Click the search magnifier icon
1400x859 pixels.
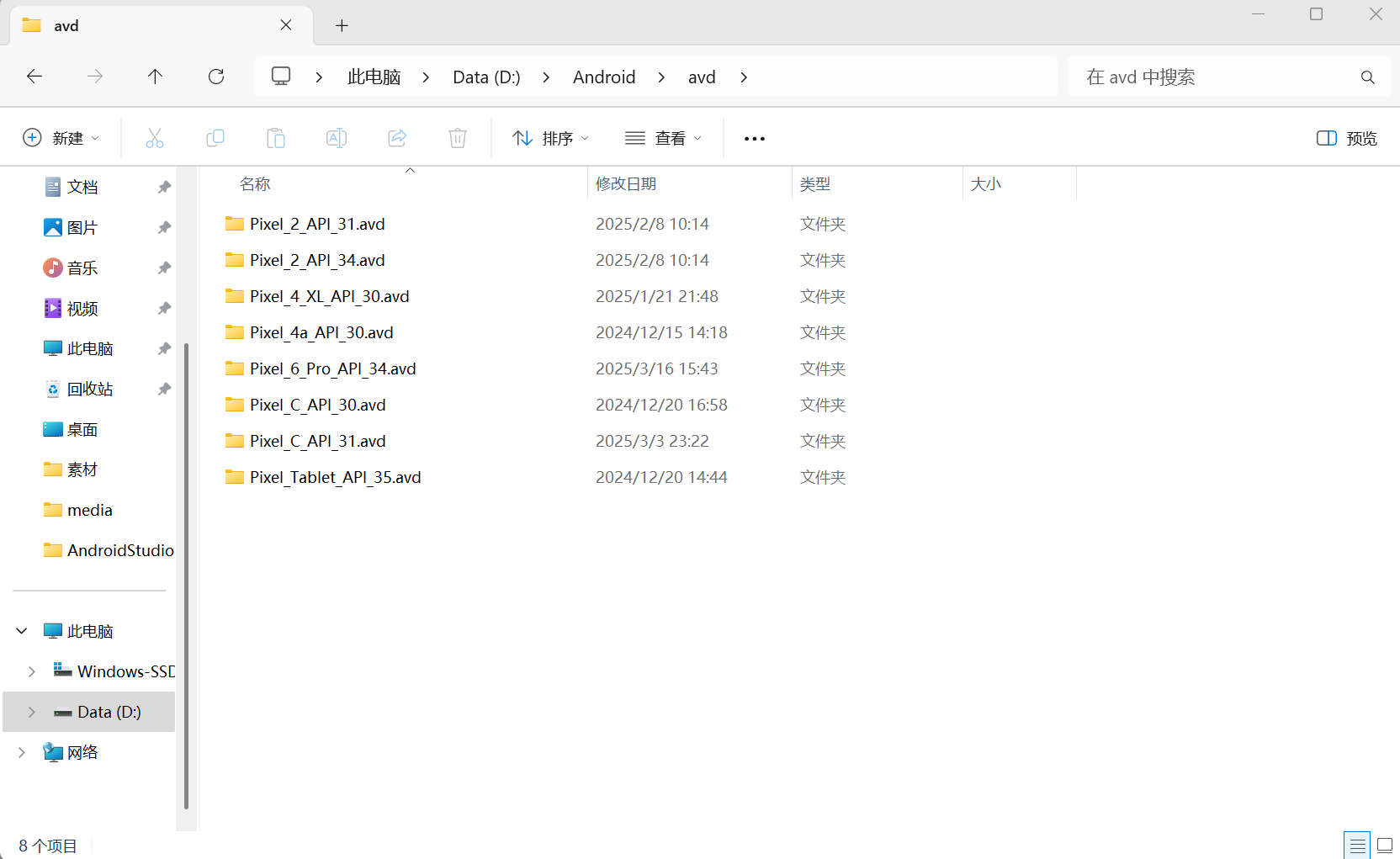point(1368,77)
